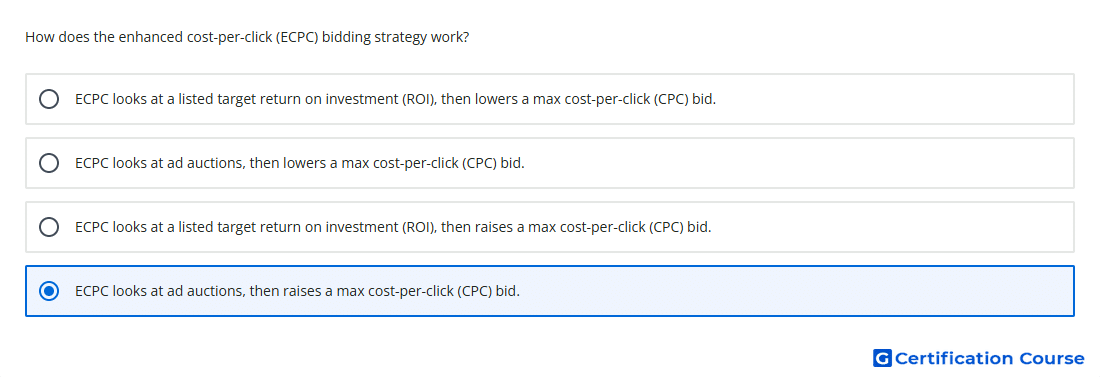Select radio for ROI then raises CPC bid
Viewport: 1100px width, 377px height.
[49, 227]
